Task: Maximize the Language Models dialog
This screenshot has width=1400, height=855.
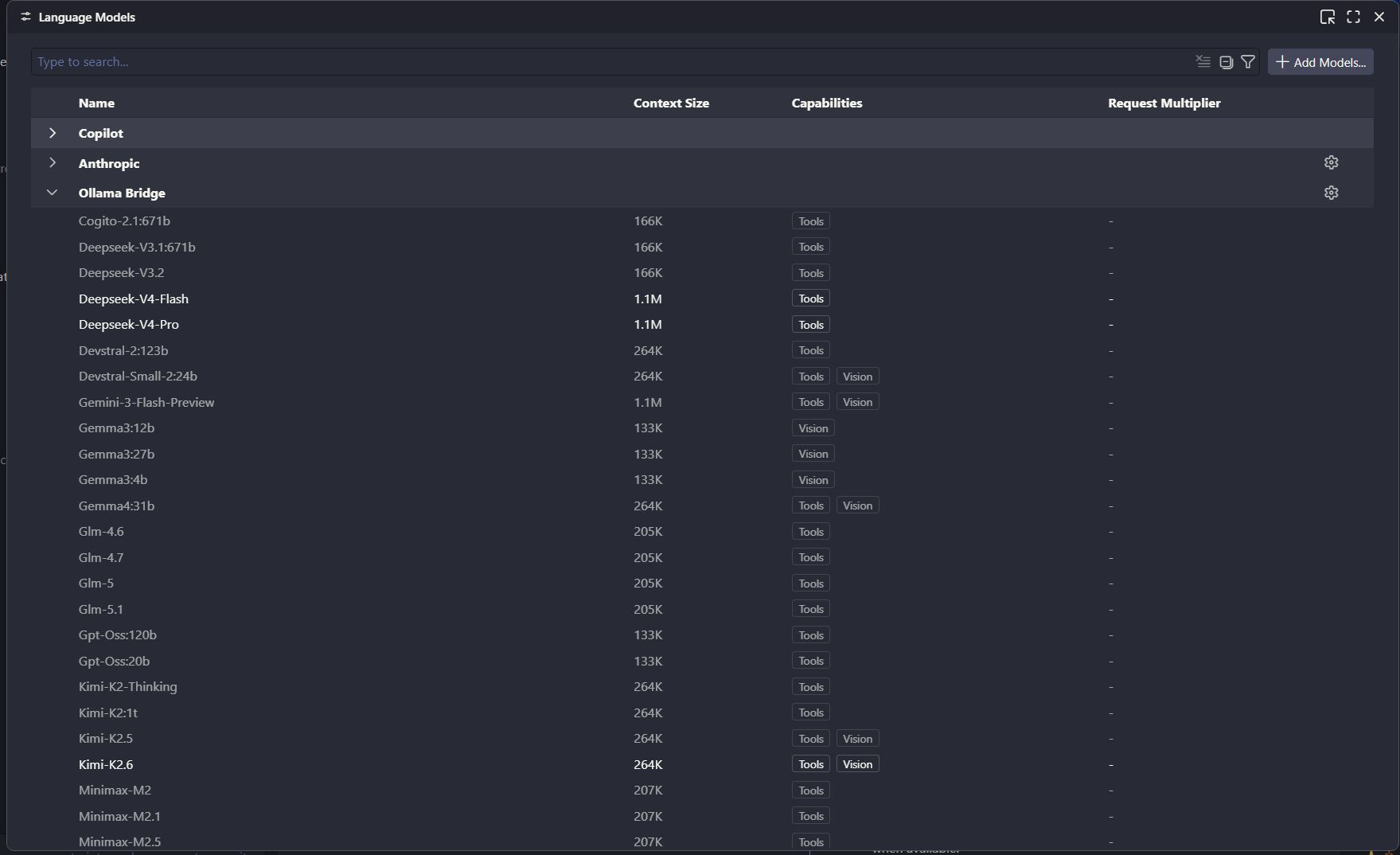Action: pyautogui.click(x=1353, y=17)
